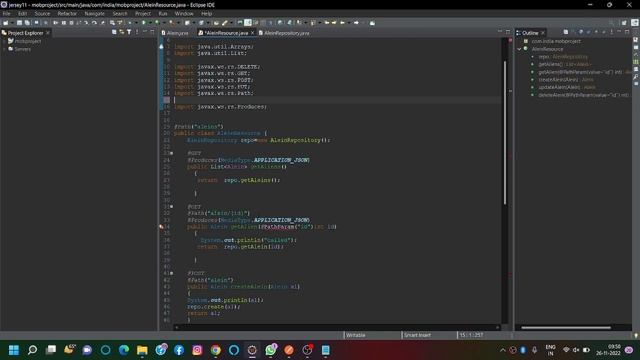Click the Save All toolbar icon
Image resolution: width=640 pixels, height=360 pixels.
(x=27, y=23)
